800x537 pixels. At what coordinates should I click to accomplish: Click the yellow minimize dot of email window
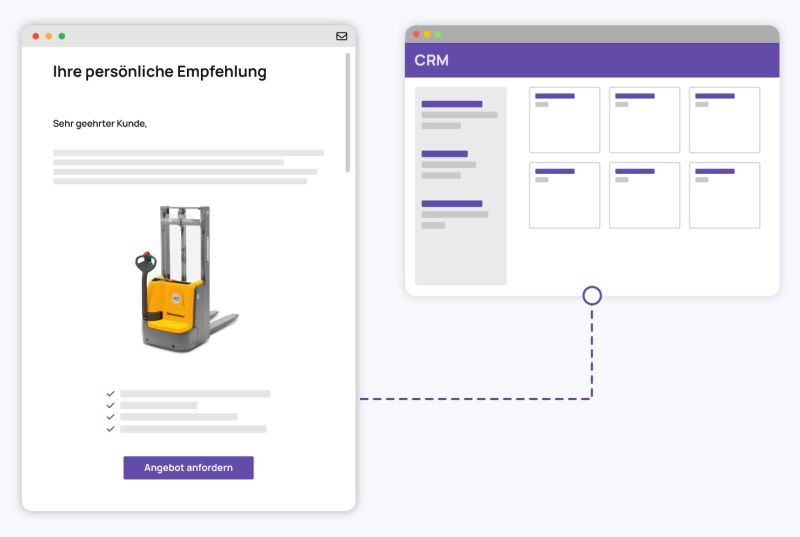click(x=48, y=36)
